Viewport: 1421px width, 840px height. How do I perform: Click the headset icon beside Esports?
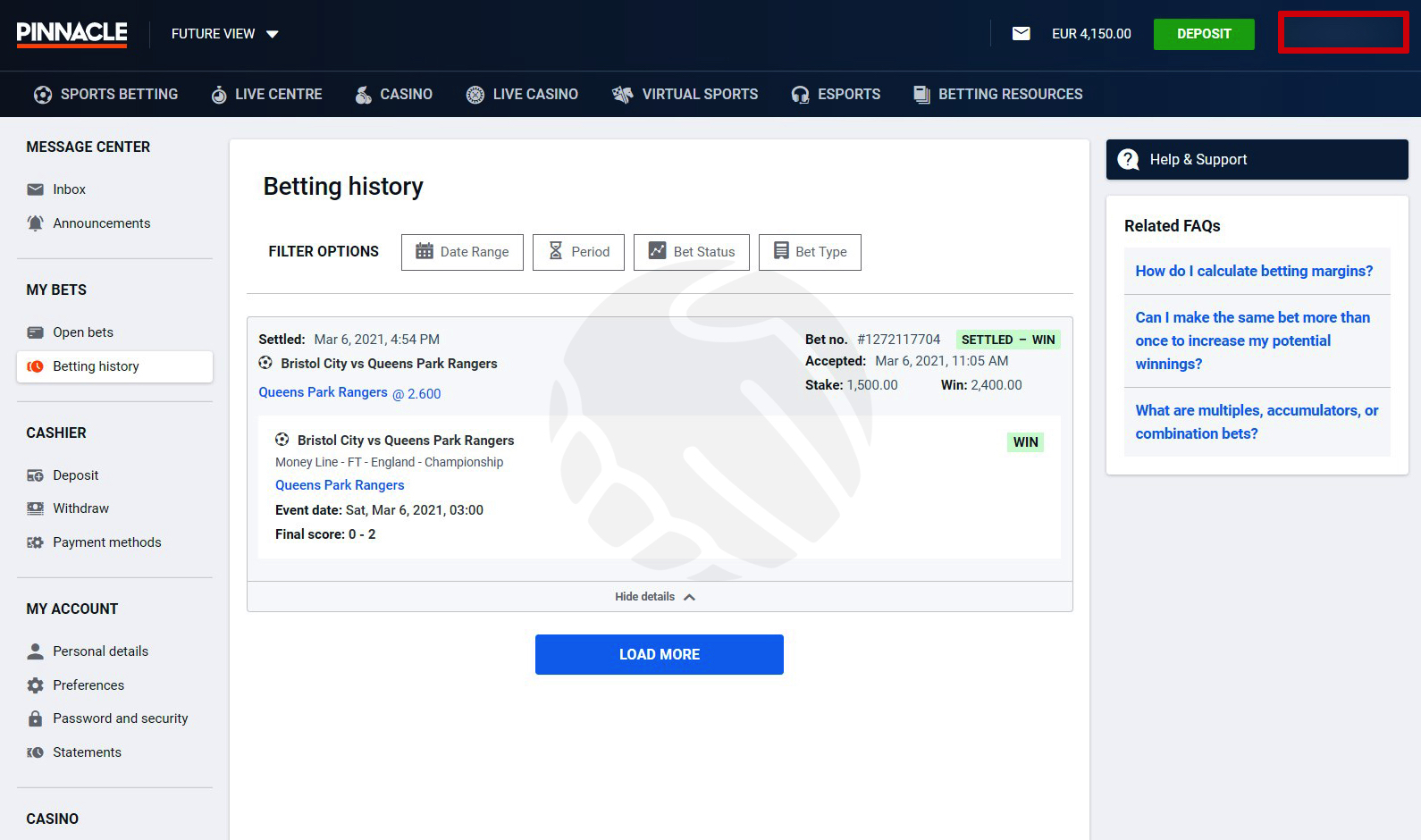pos(800,95)
